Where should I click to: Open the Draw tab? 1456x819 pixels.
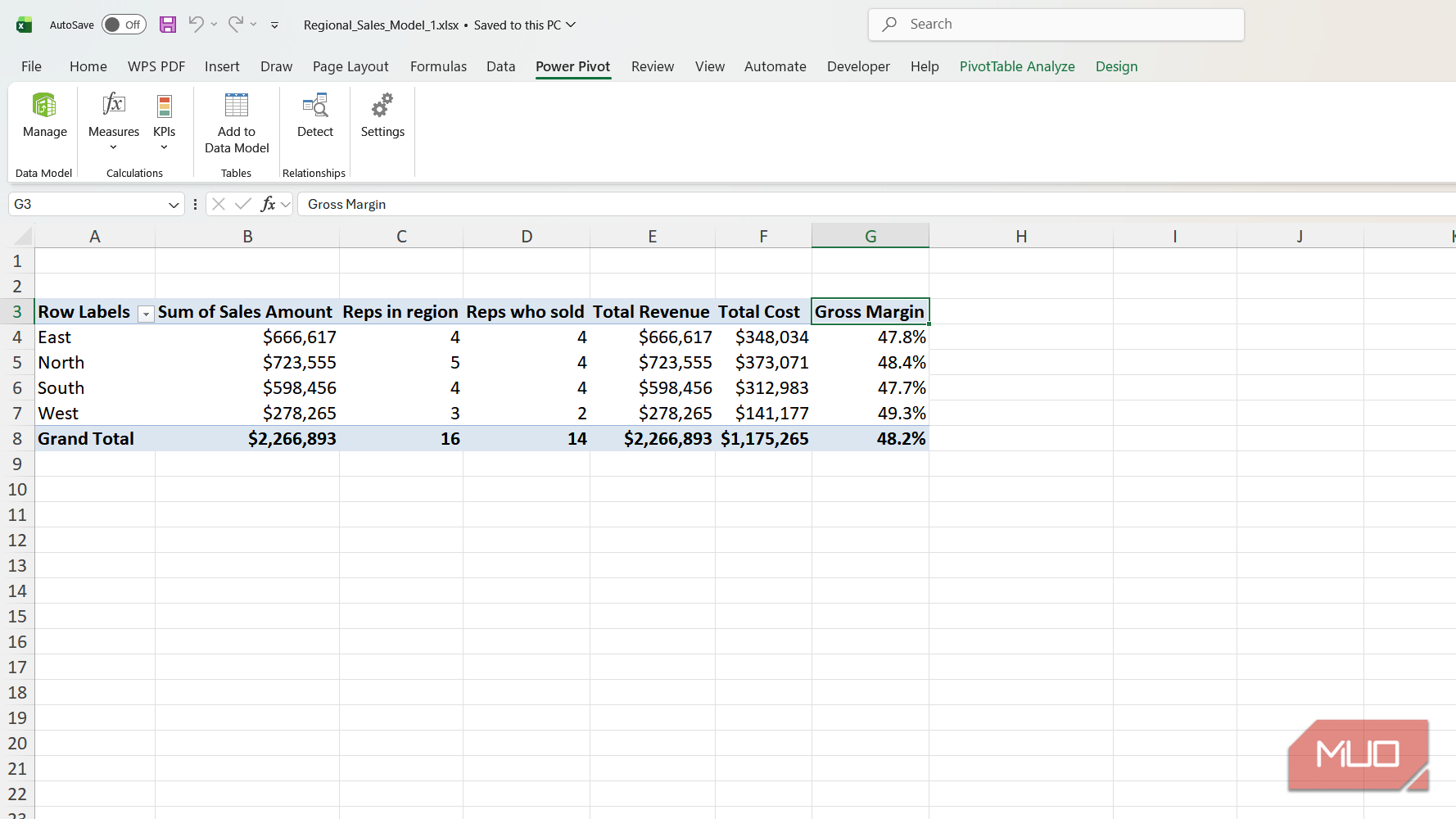click(x=276, y=66)
